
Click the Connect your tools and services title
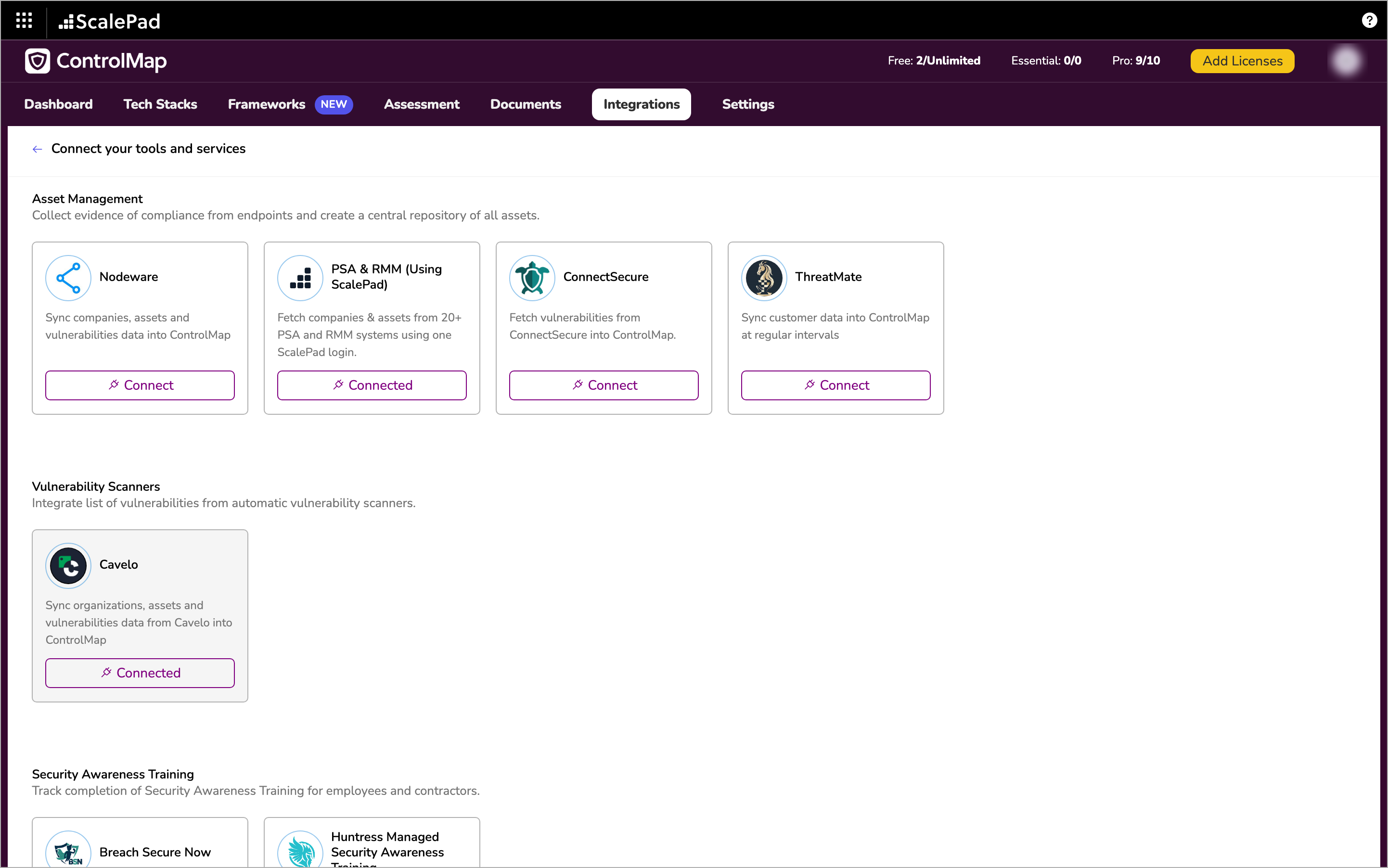148,149
